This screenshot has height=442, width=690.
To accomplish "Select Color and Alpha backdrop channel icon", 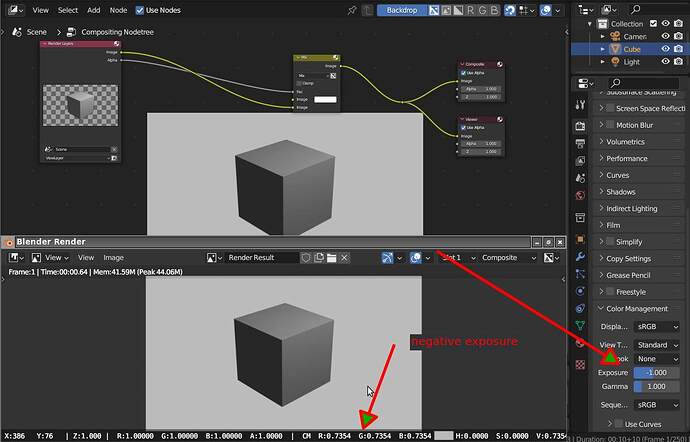I will [x=434, y=10].
